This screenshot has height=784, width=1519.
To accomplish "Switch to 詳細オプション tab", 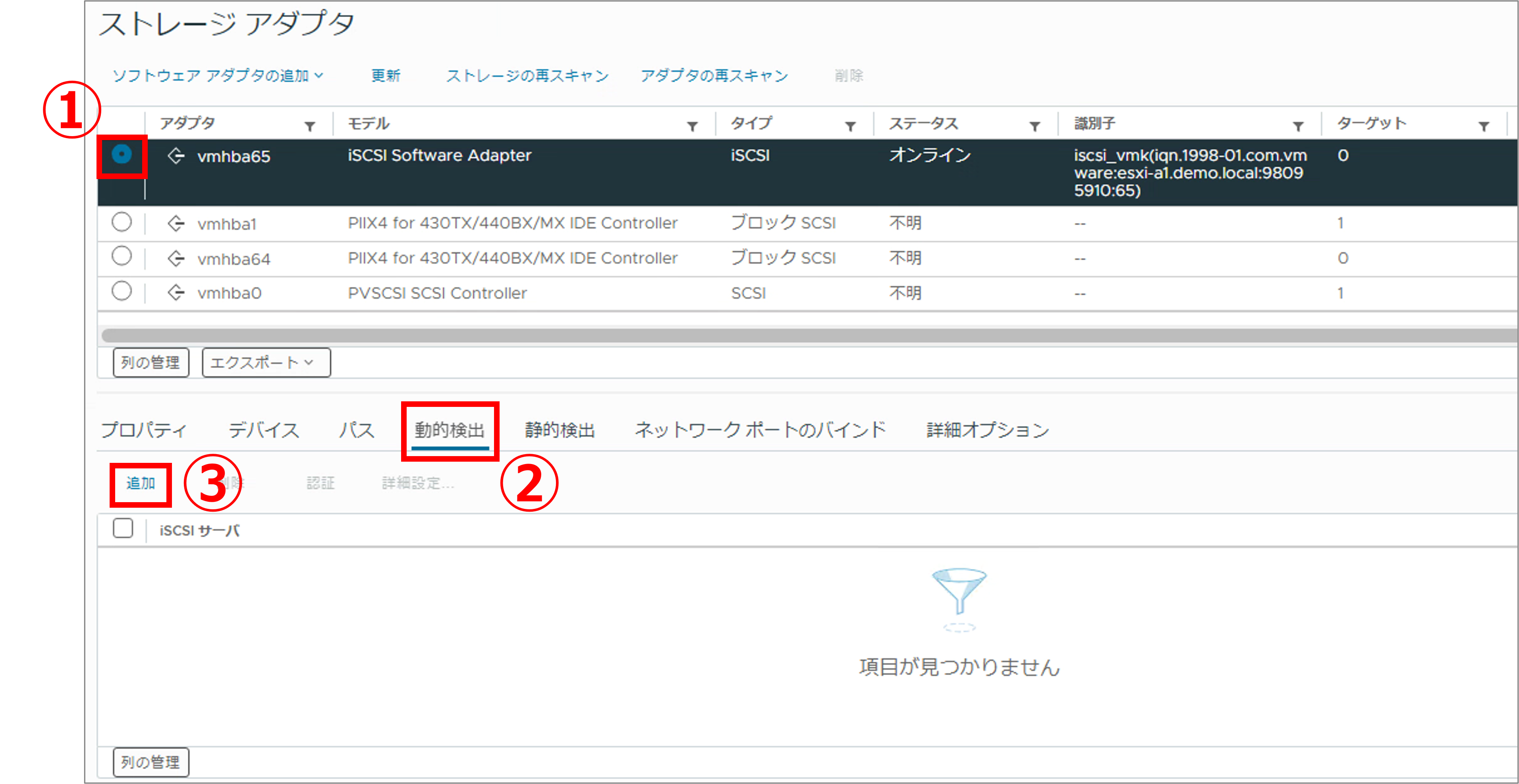I will (988, 430).
